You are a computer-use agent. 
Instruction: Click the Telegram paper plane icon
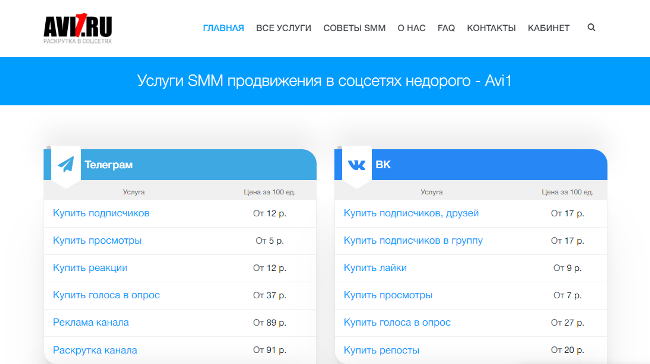pyautogui.click(x=66, y=164)
